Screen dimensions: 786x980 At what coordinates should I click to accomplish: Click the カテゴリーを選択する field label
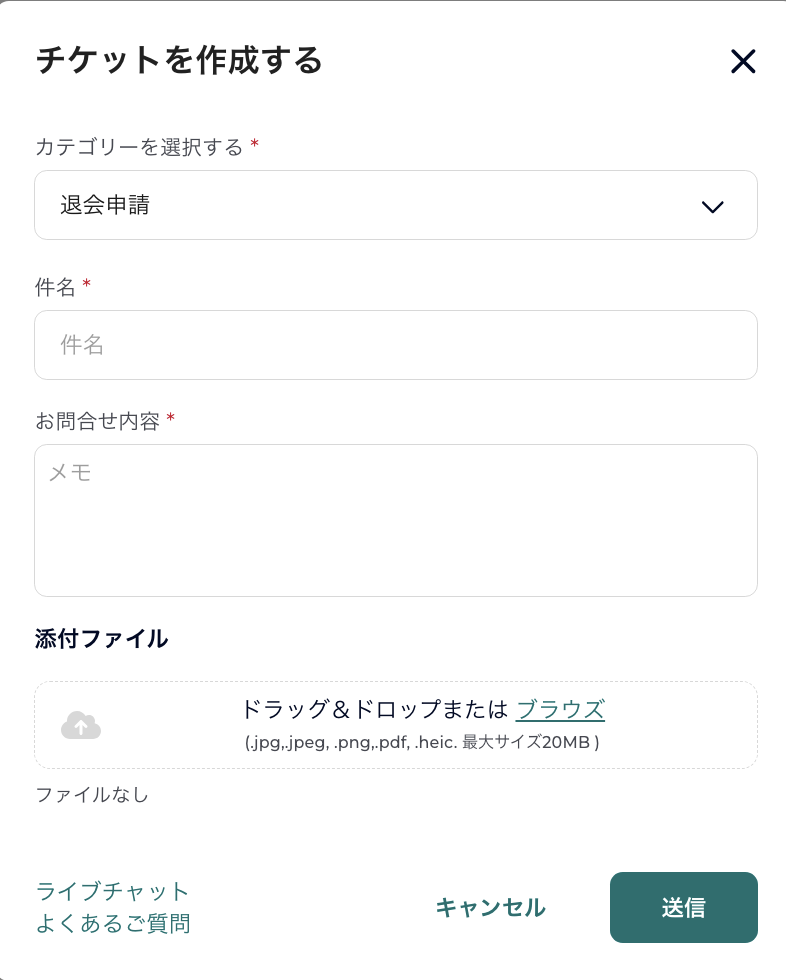[139, 147]
